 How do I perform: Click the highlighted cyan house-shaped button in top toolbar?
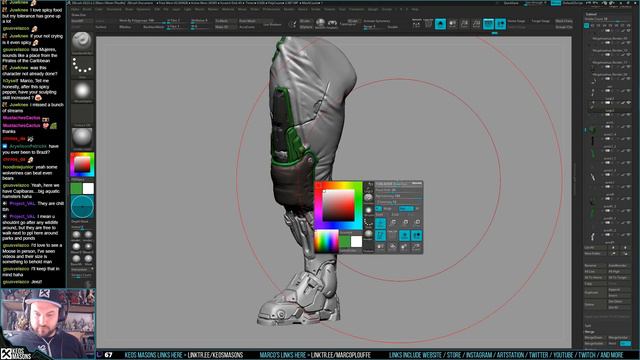tap(440, 24)
